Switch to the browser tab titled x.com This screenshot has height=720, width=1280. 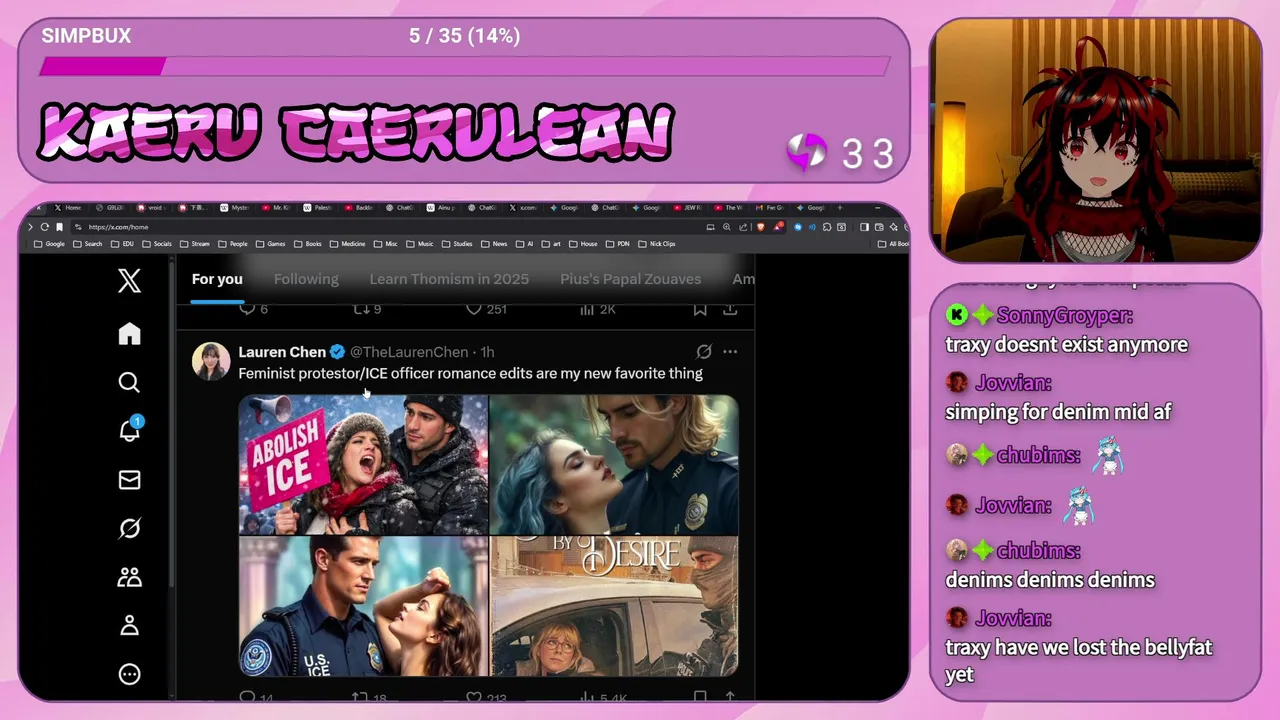point(524,208)
